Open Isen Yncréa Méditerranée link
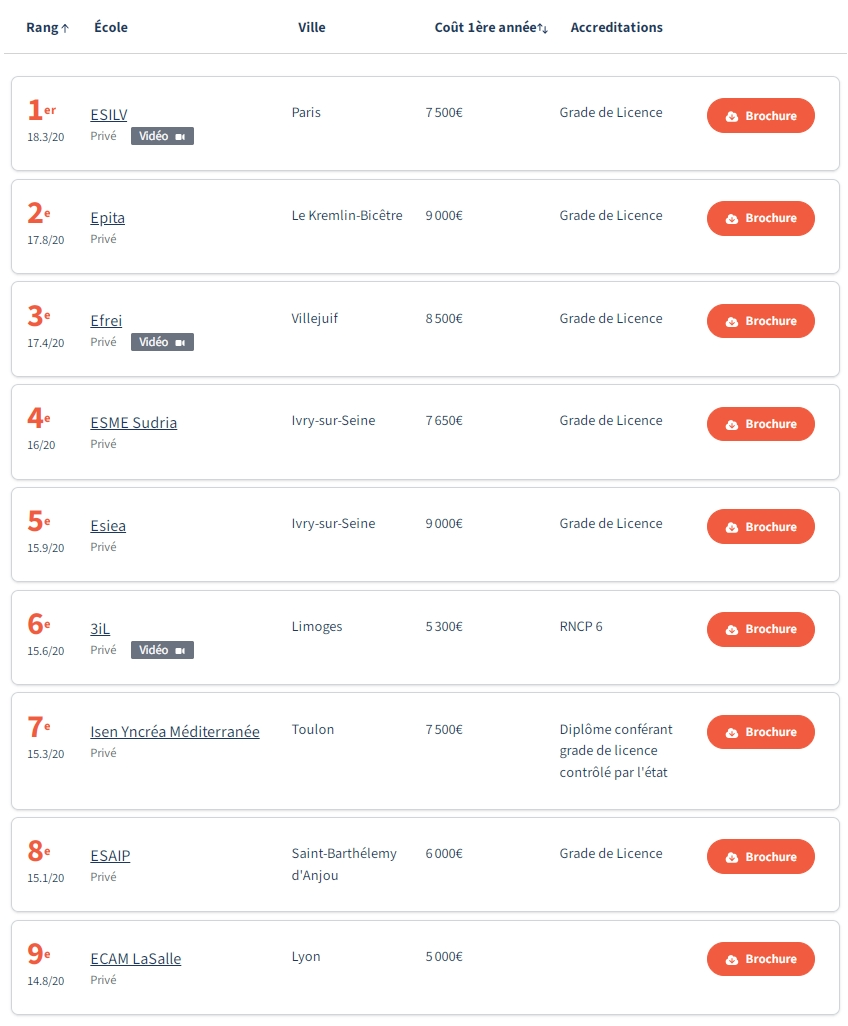The image size is (848, 1026). point(175,732)
